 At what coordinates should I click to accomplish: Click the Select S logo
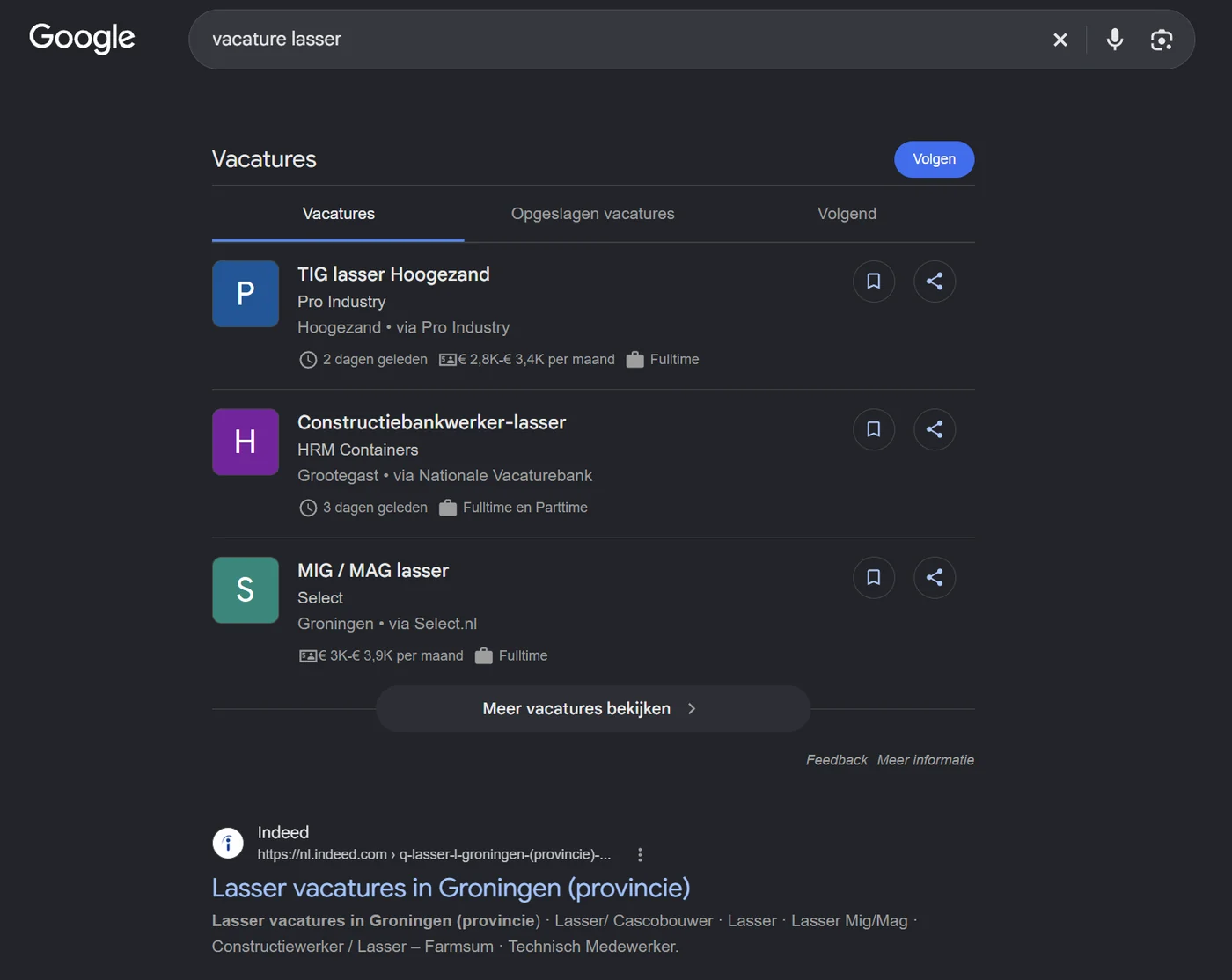coord(246,590)
